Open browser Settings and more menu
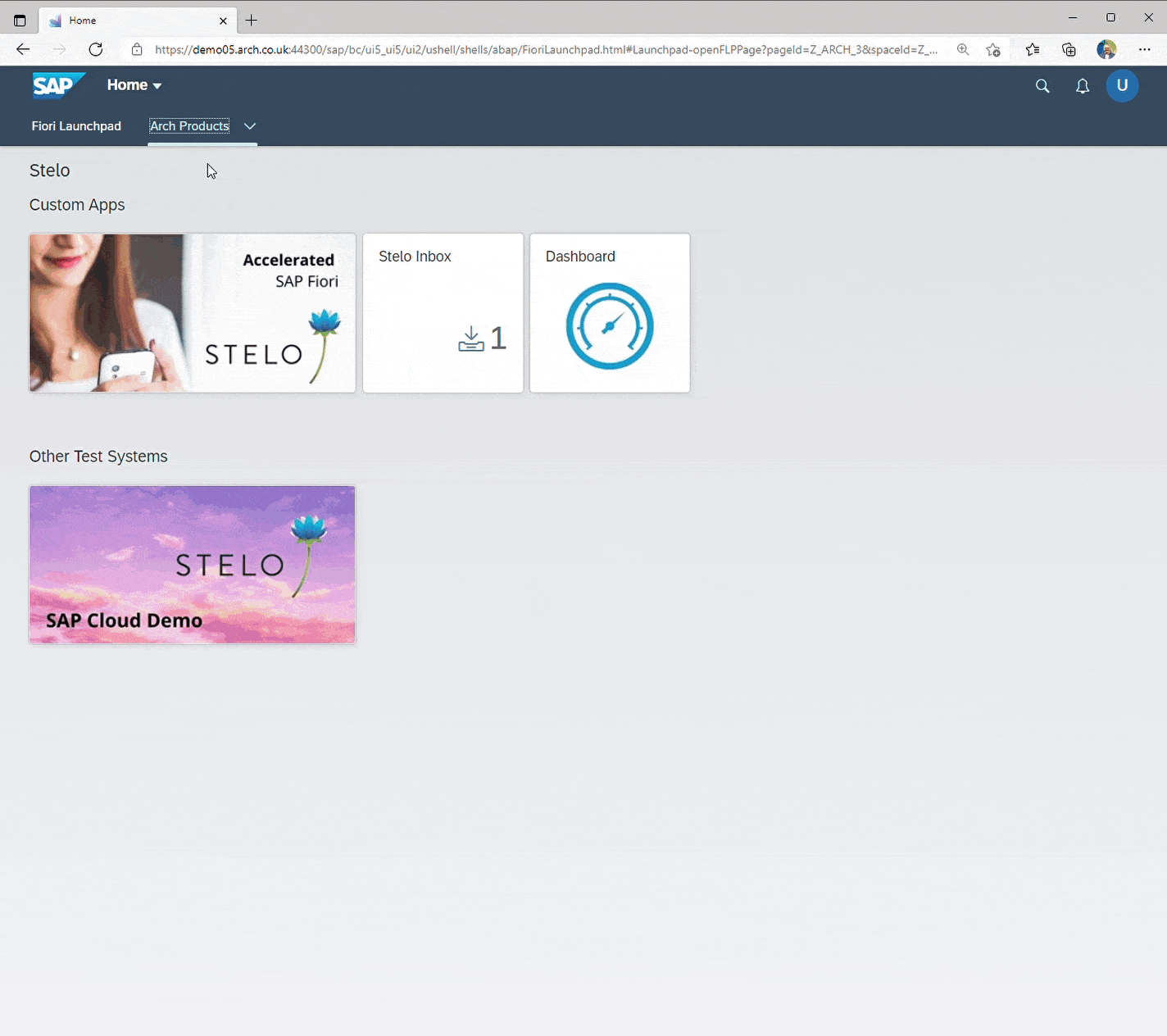This screenshot has height=1036, width=1167. [x=1145, y=49]
